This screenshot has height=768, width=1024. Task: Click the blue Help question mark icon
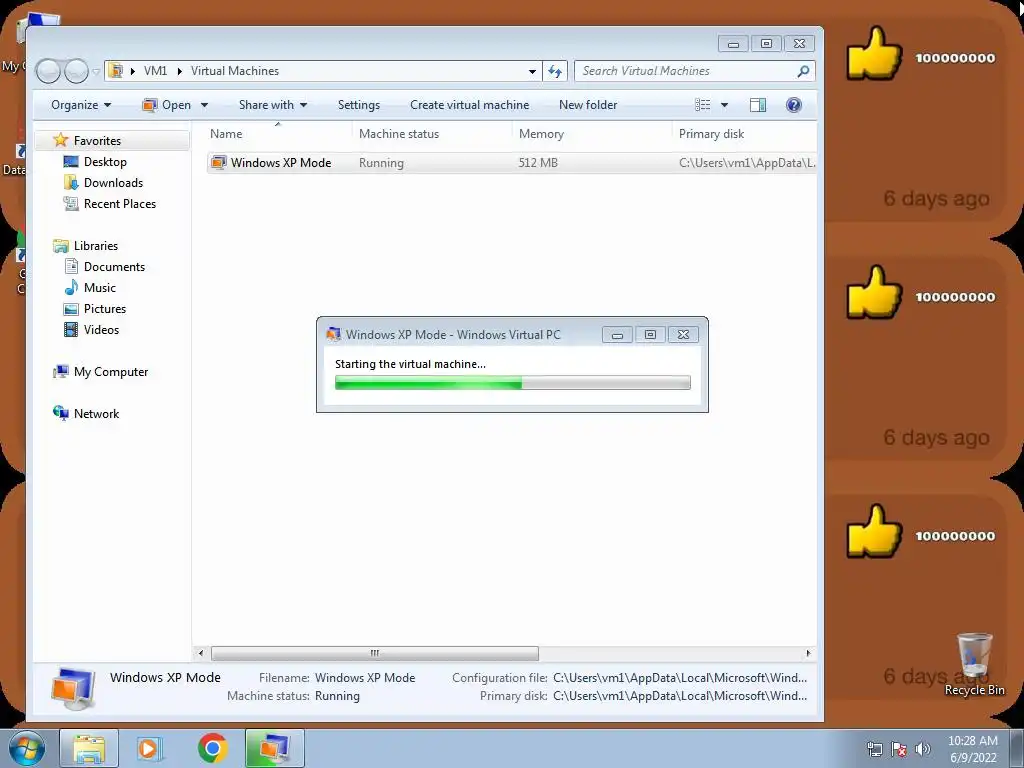click(x=793, y=105)
